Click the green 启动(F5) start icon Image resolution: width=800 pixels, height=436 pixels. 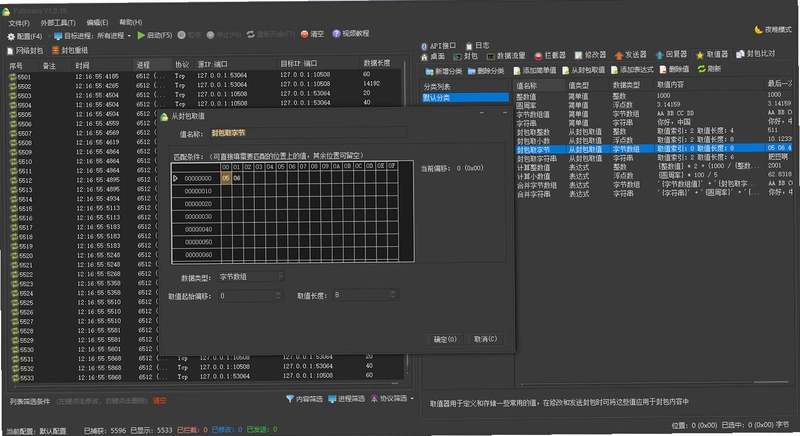tap(141, 35)
